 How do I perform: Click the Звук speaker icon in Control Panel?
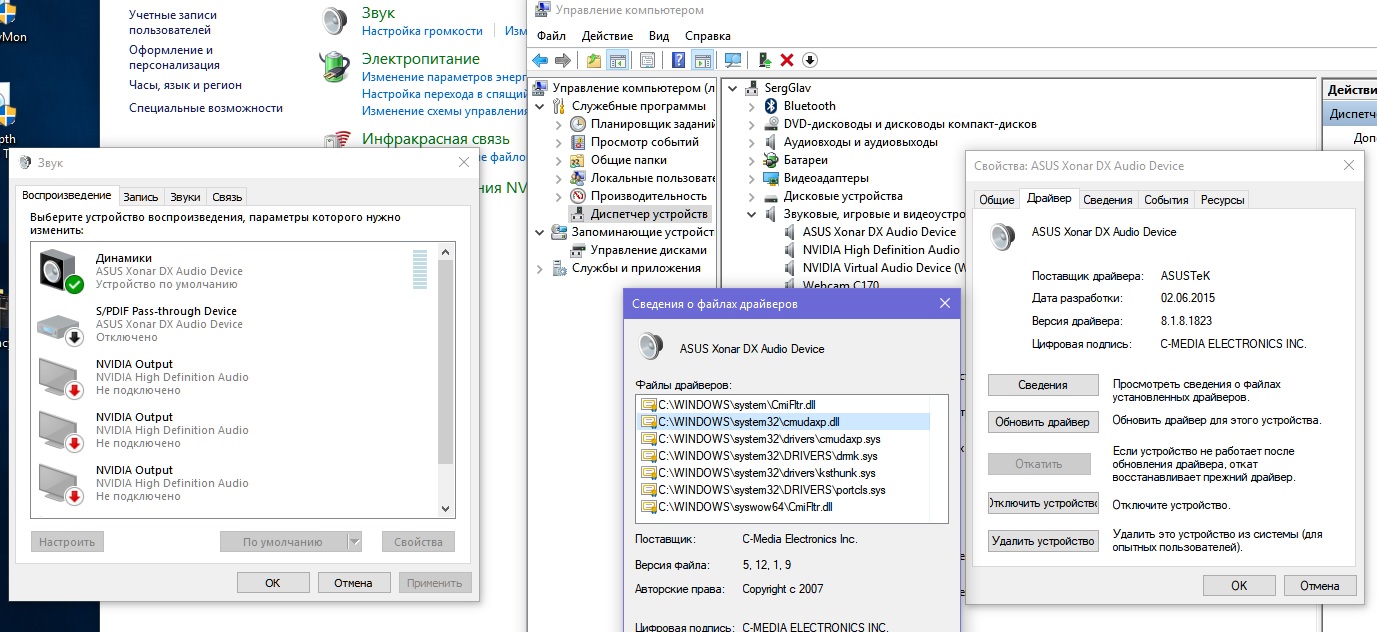click(335, 20)
